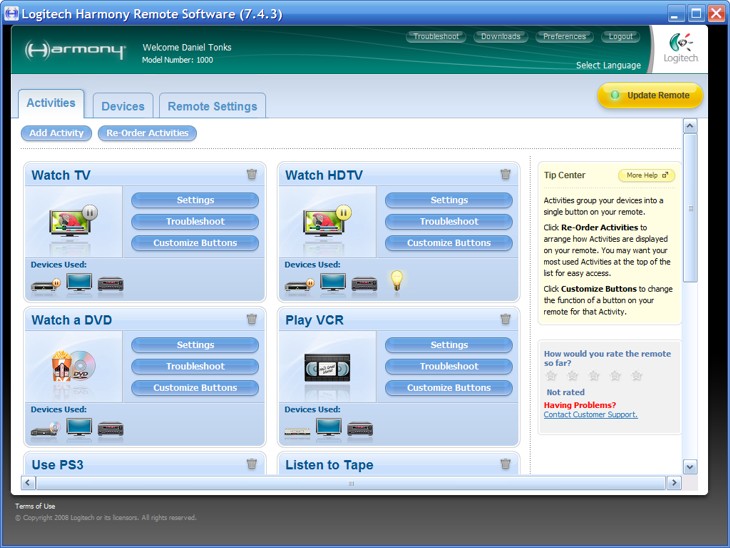Open the Downloads header link
Viewport: 730px width, 548px height.
click(500, 36)
